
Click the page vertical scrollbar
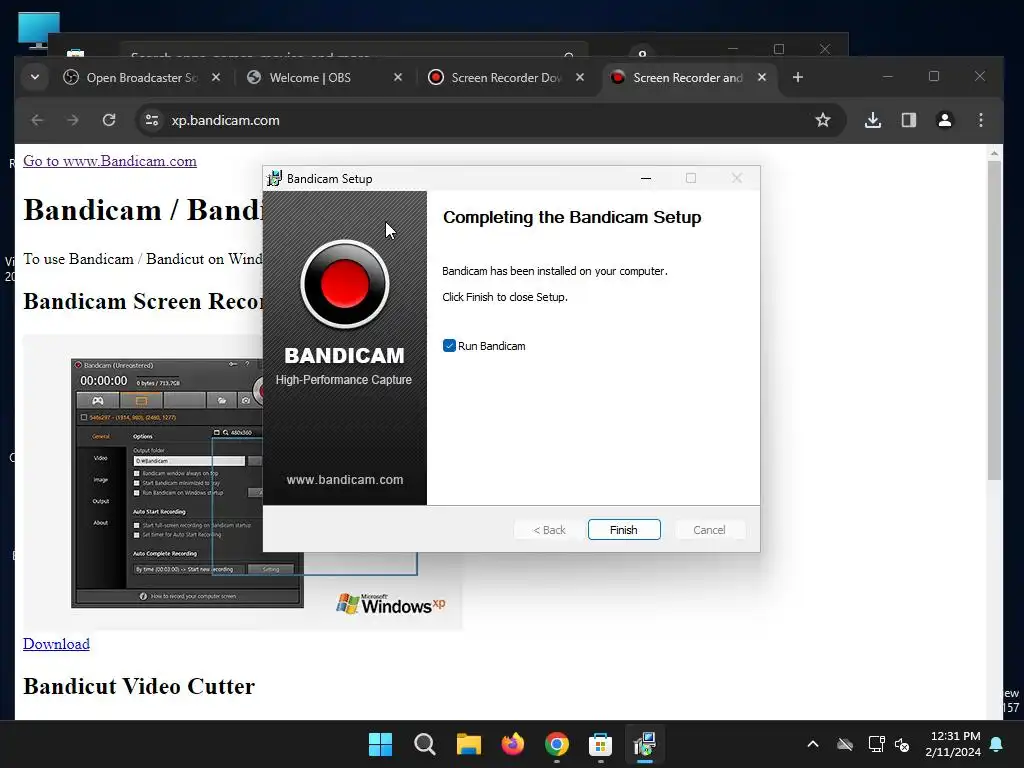(994, 320)
